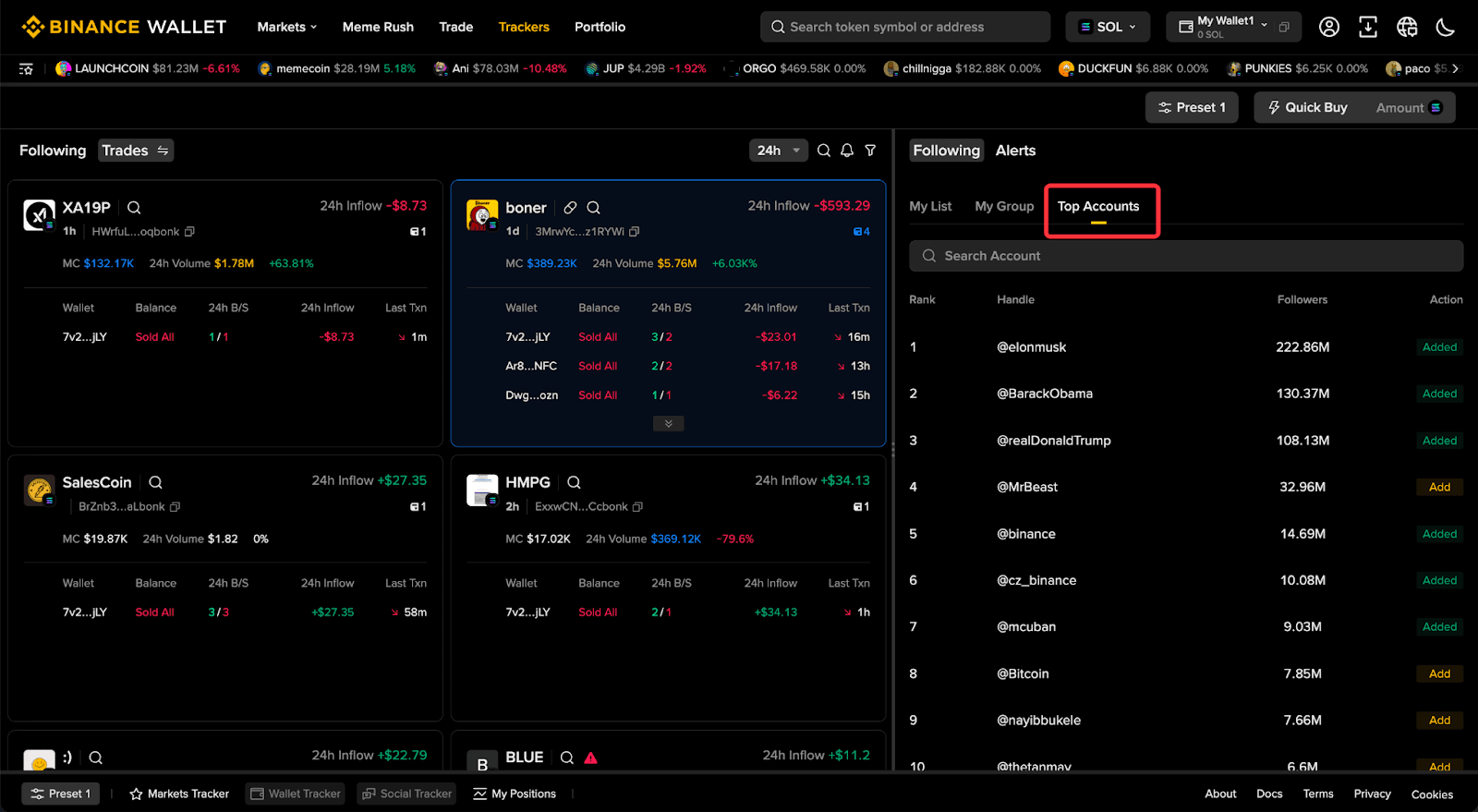Add the @Bitcoin account

[x=1439, y=673]
